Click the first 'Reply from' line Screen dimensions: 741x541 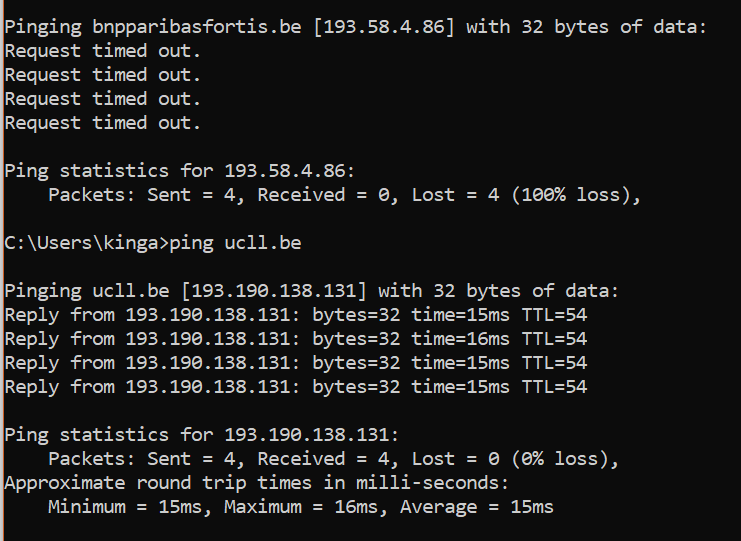pos(296,315)
